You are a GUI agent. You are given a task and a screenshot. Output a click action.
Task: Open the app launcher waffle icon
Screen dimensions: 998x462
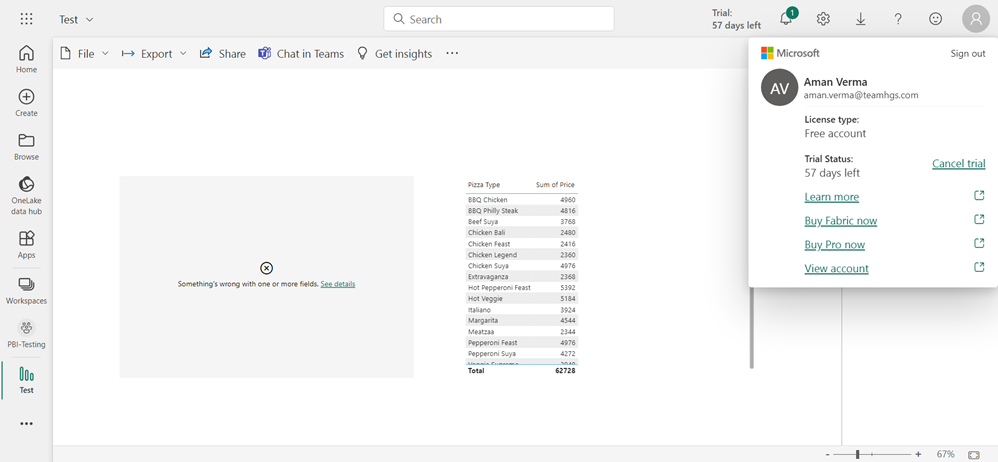26,19
